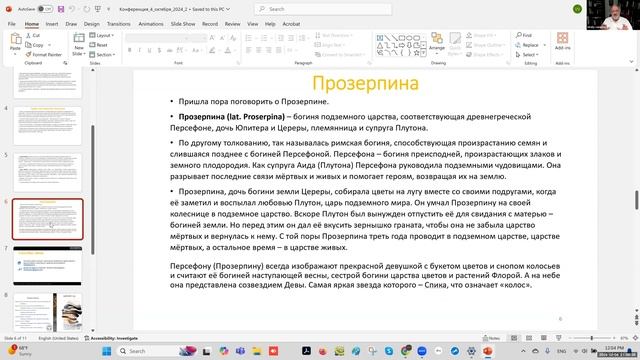Pick the star shape in gallery
Image resolution: width=640 pixels, height=360 pixels.
[416, 53]
